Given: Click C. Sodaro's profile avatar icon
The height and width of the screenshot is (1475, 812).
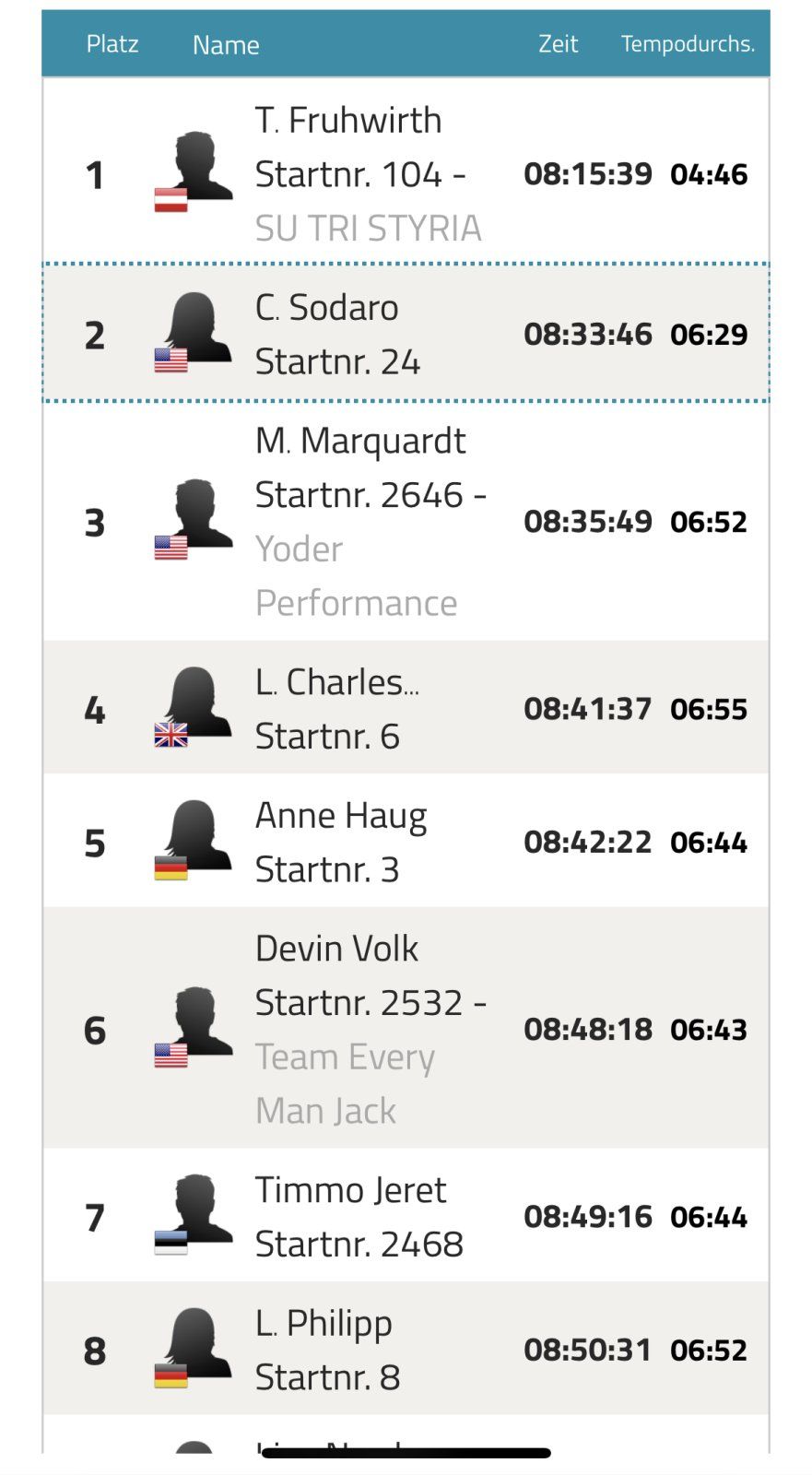Looking at the screenshot, I should (195, 329).
